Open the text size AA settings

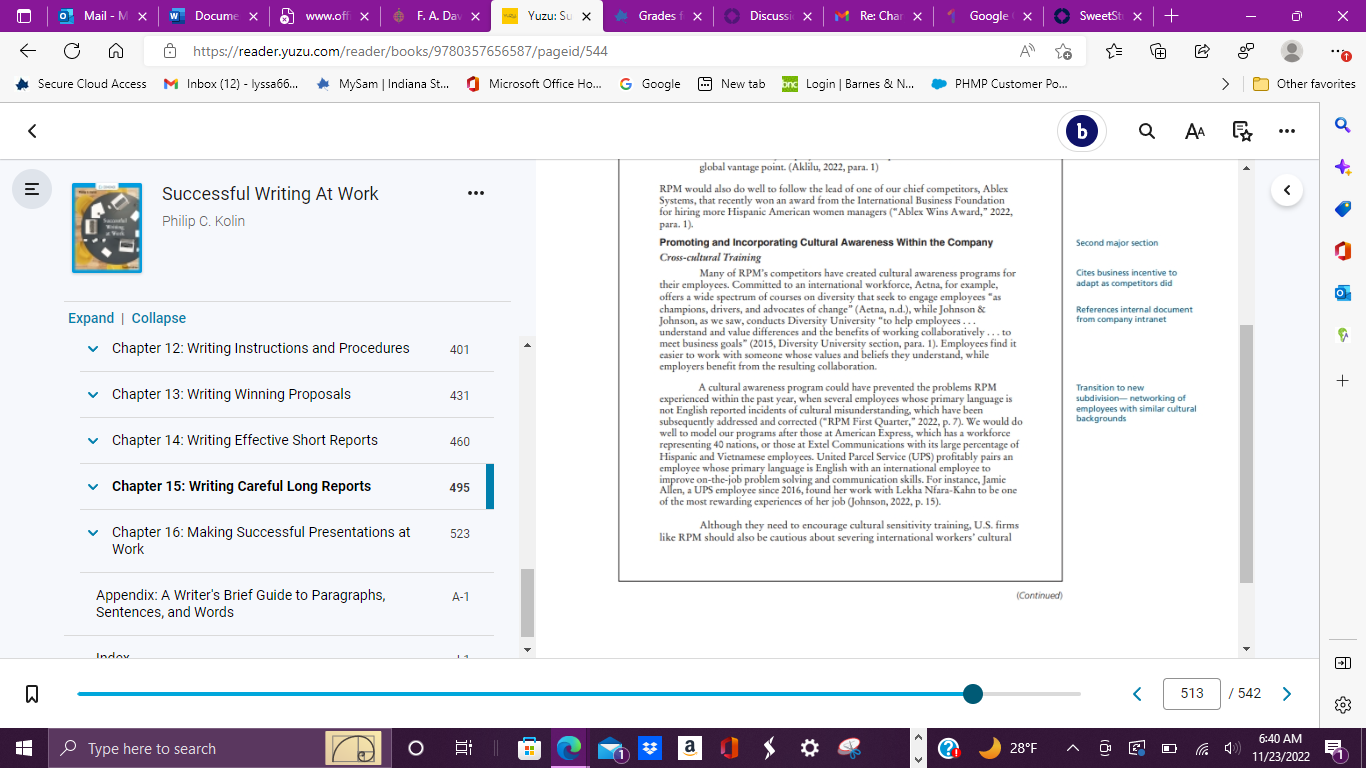point(1194,131)
